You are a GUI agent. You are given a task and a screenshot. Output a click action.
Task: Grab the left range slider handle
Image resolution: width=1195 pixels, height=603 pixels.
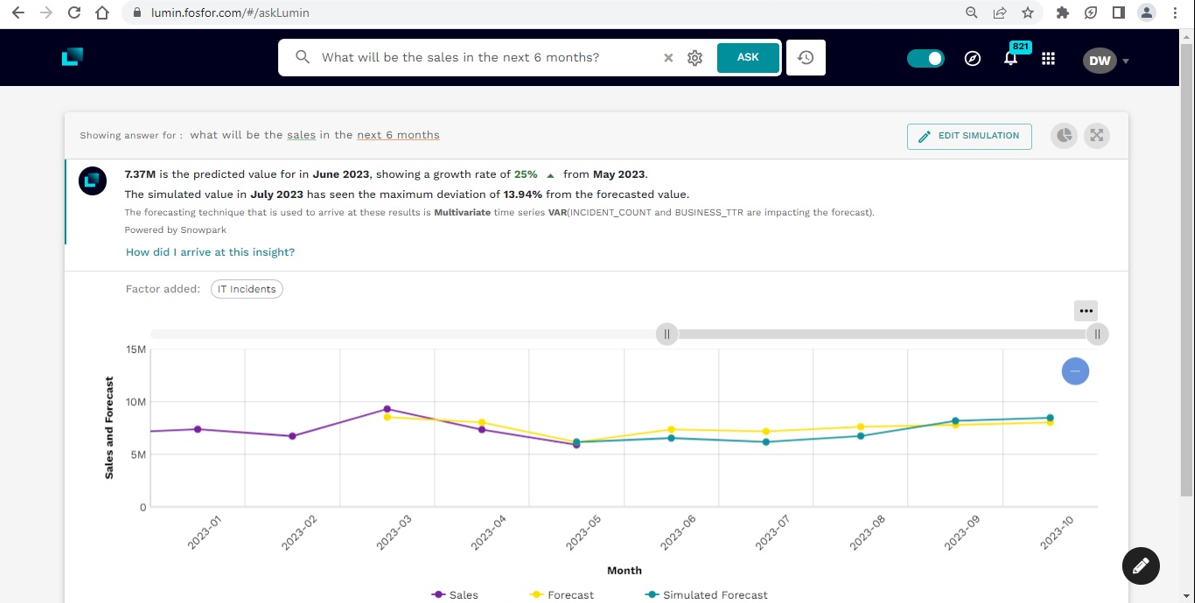point(667,334)
